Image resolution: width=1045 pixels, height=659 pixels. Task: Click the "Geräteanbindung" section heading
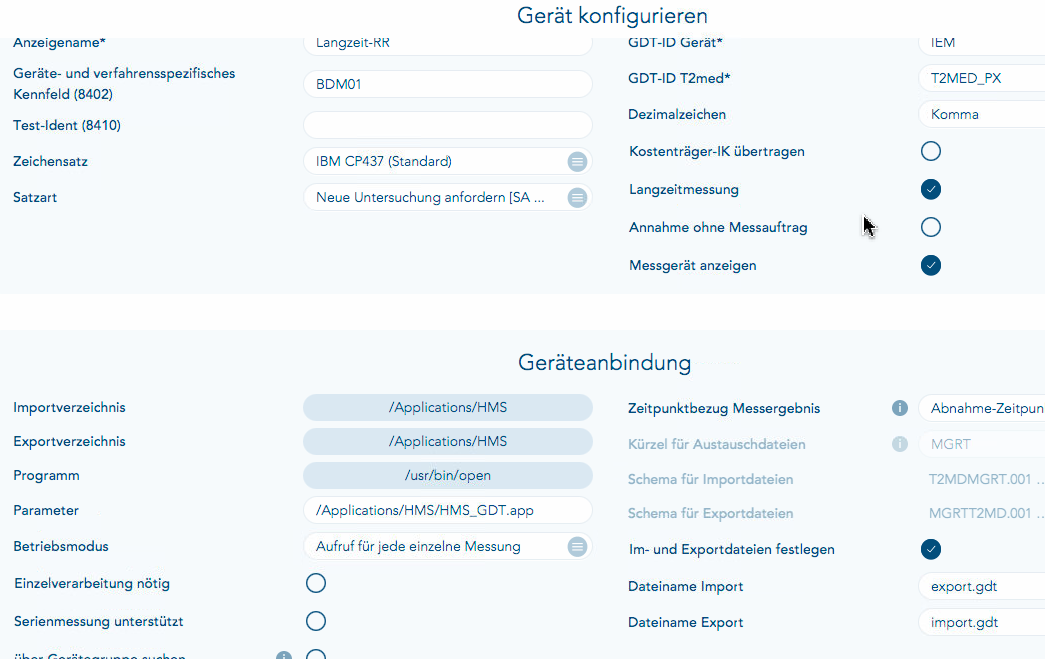pyautogui.click(x=604, y=362)
